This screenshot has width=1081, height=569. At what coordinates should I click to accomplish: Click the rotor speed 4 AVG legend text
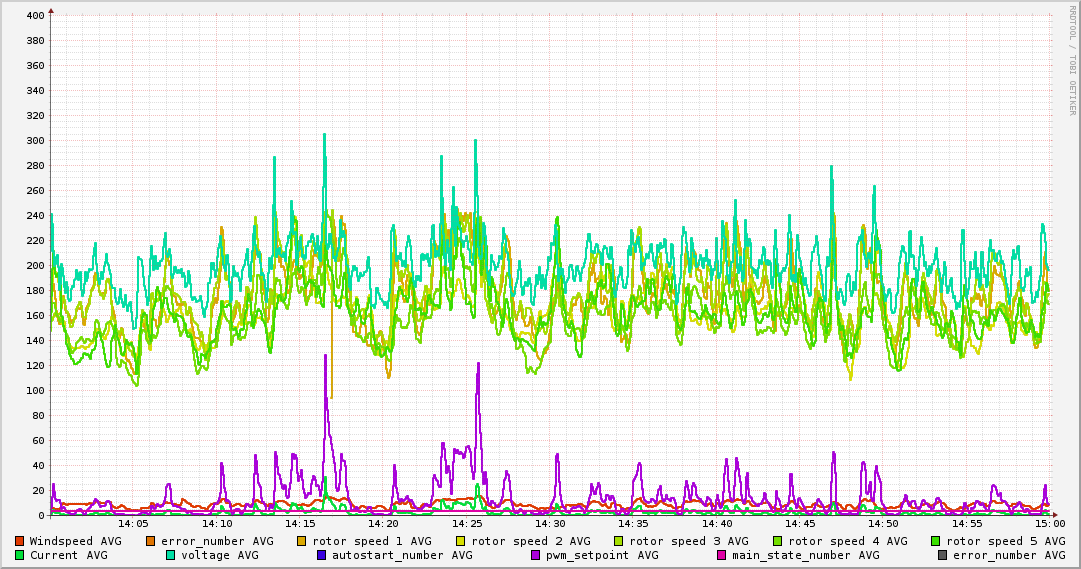click(847, 541)
